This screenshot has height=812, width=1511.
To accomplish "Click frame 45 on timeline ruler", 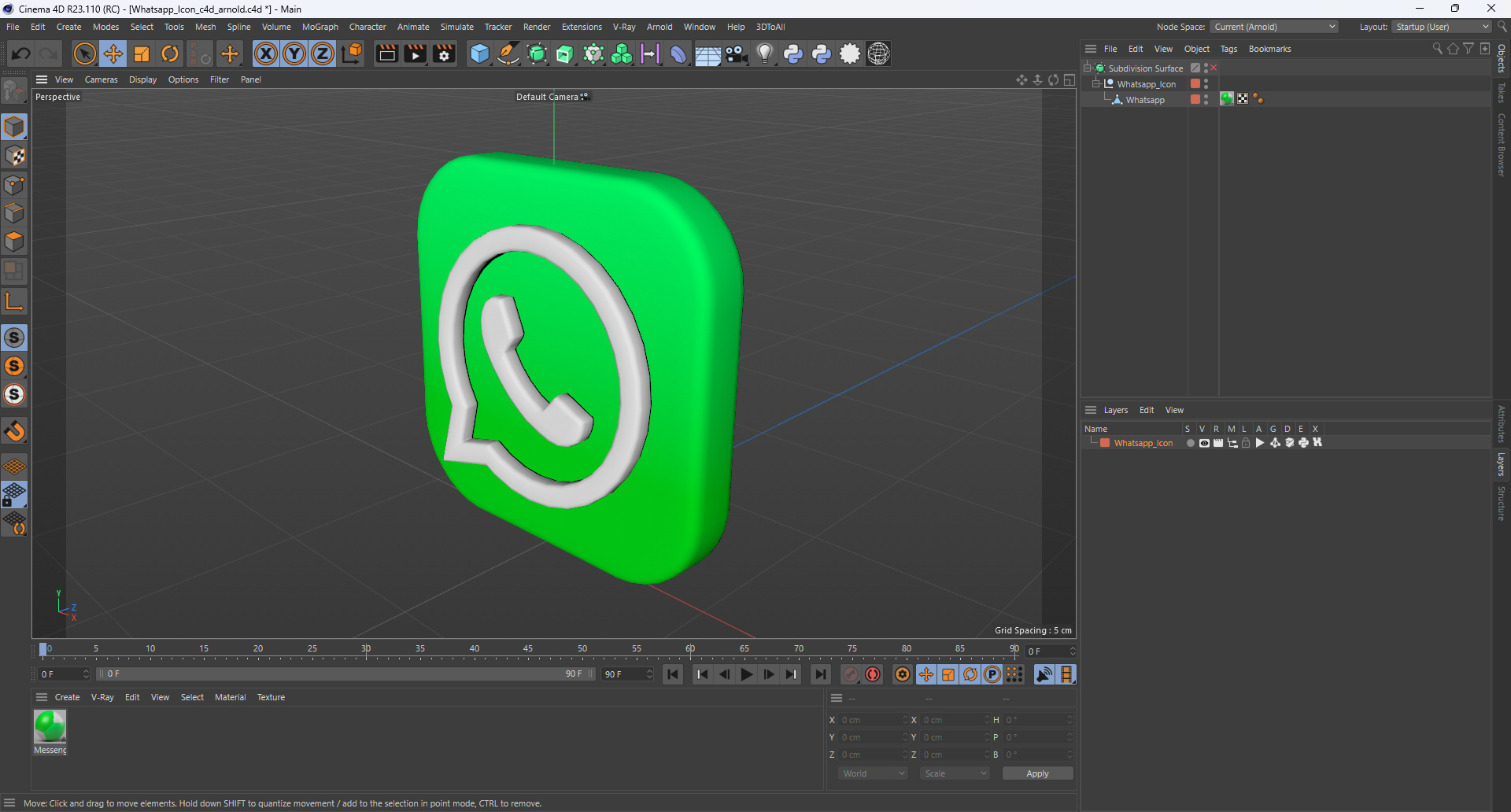I will pyautogui.click(x=528, y=650).
